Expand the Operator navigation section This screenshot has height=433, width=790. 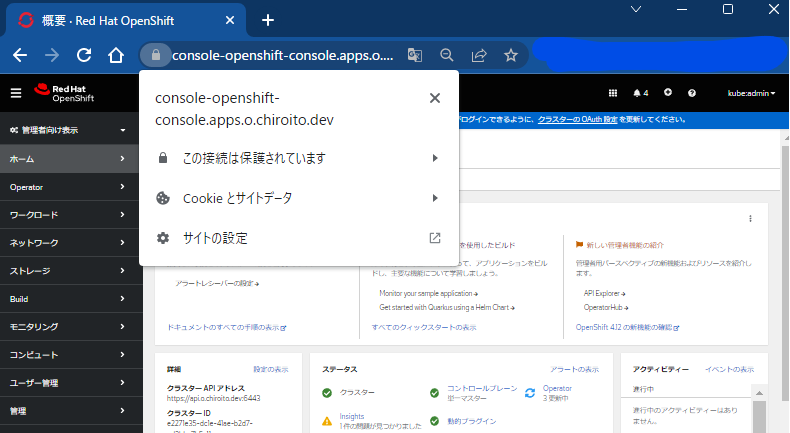pos(69,187)
